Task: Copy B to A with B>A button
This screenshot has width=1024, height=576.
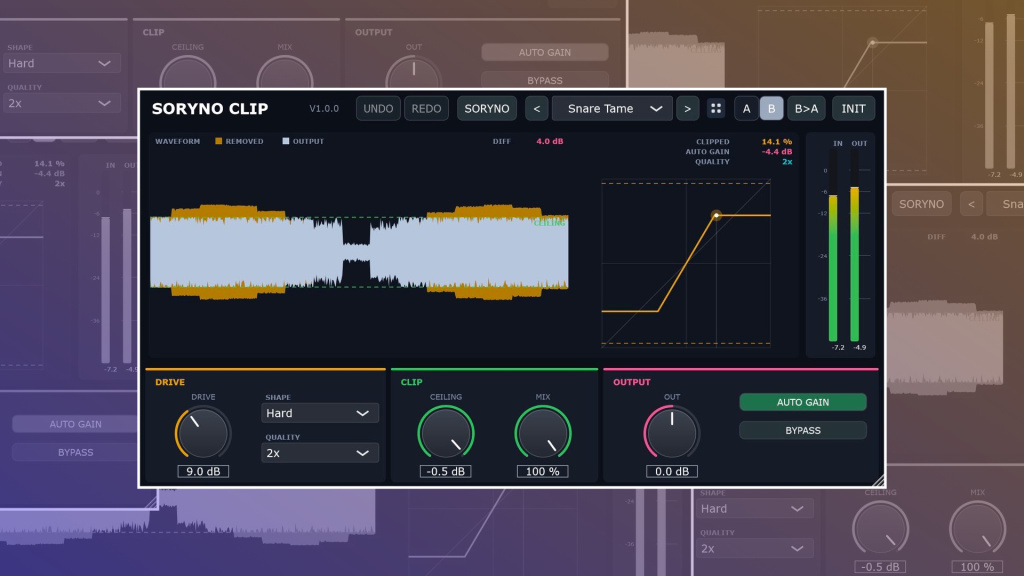Action: [807, 108]
